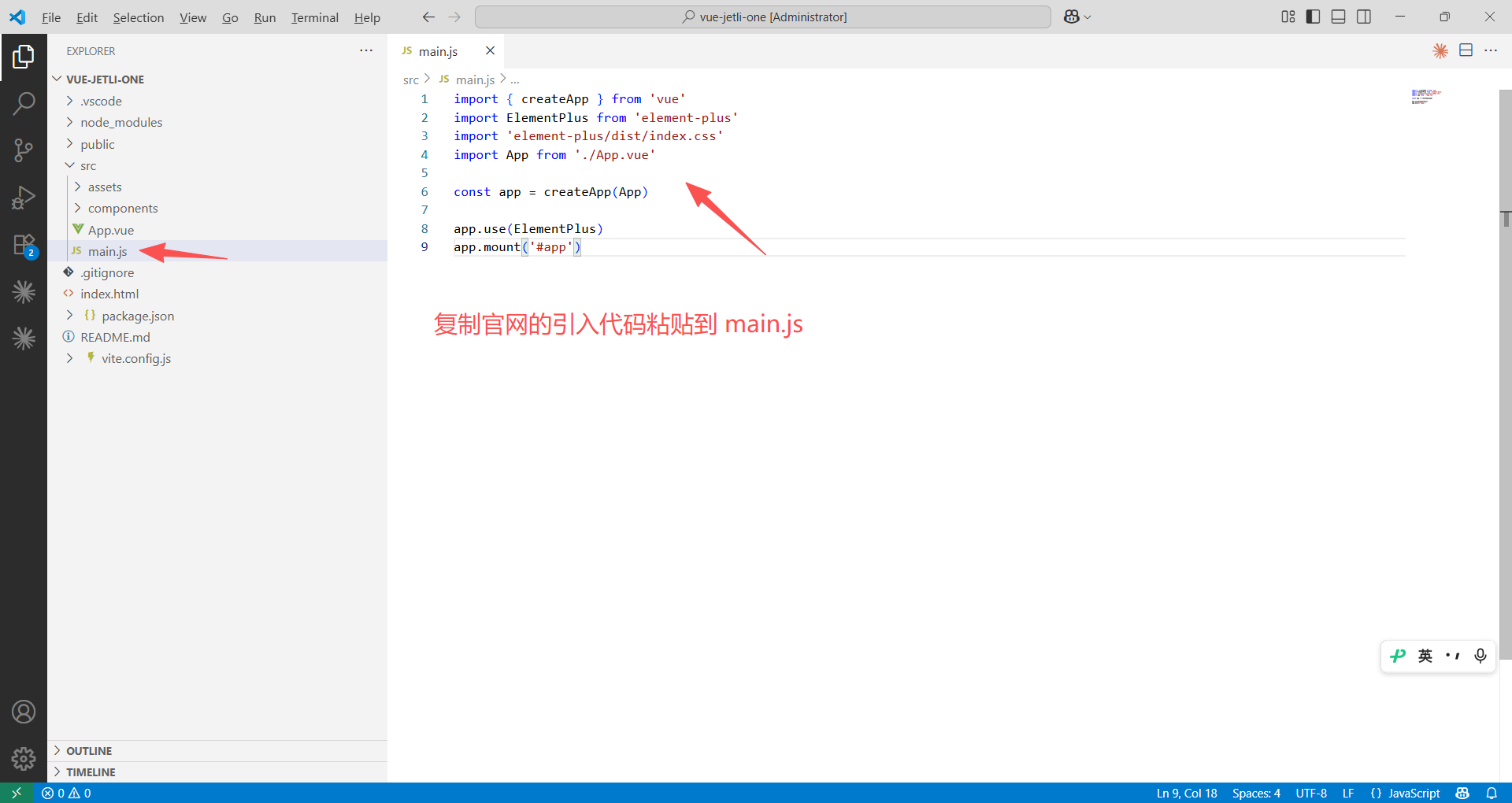This screenshot has height=803, width=1512.
Task: Open the Search view in activity bar
Action: [x=24, y=103]
